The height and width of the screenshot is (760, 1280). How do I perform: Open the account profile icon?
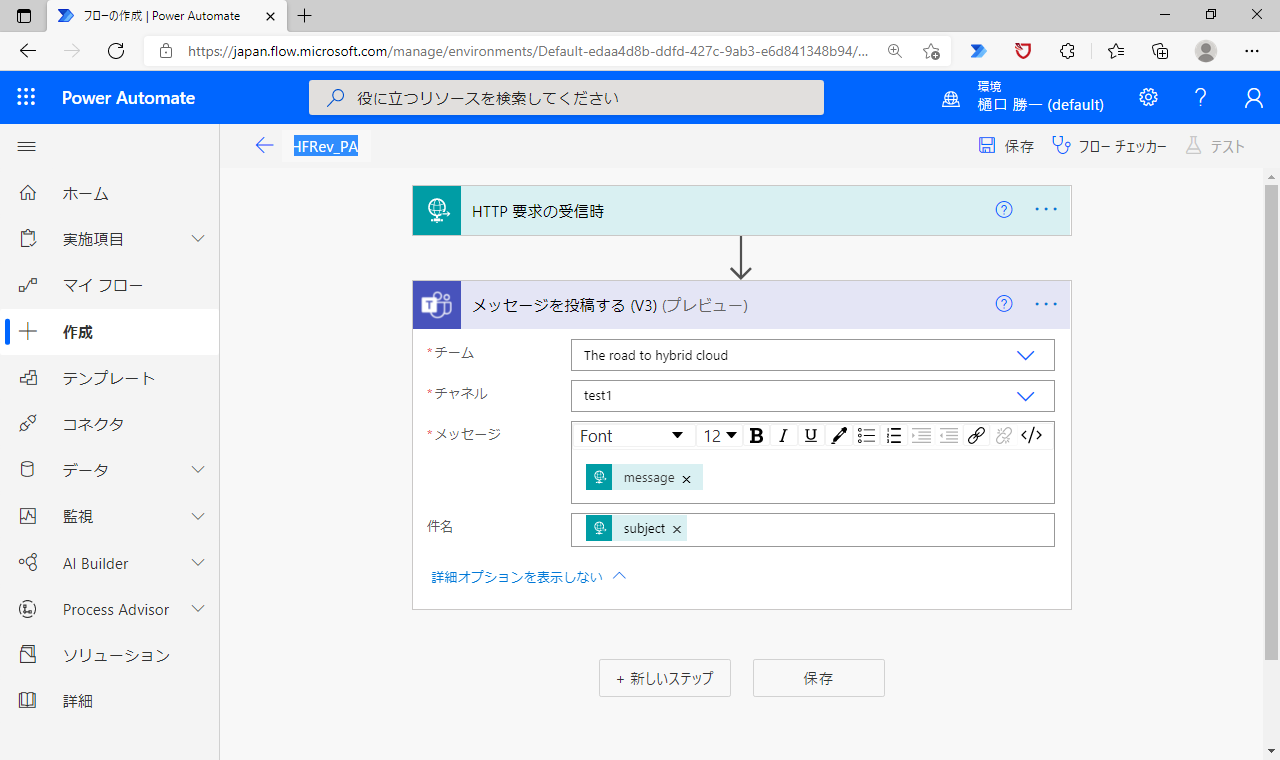(1253, 97)
